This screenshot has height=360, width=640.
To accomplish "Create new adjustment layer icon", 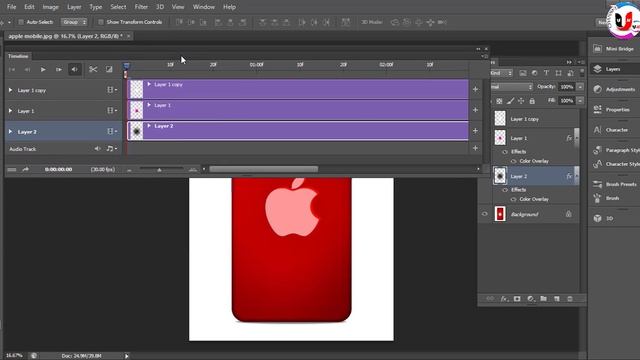I will [530, 299].
